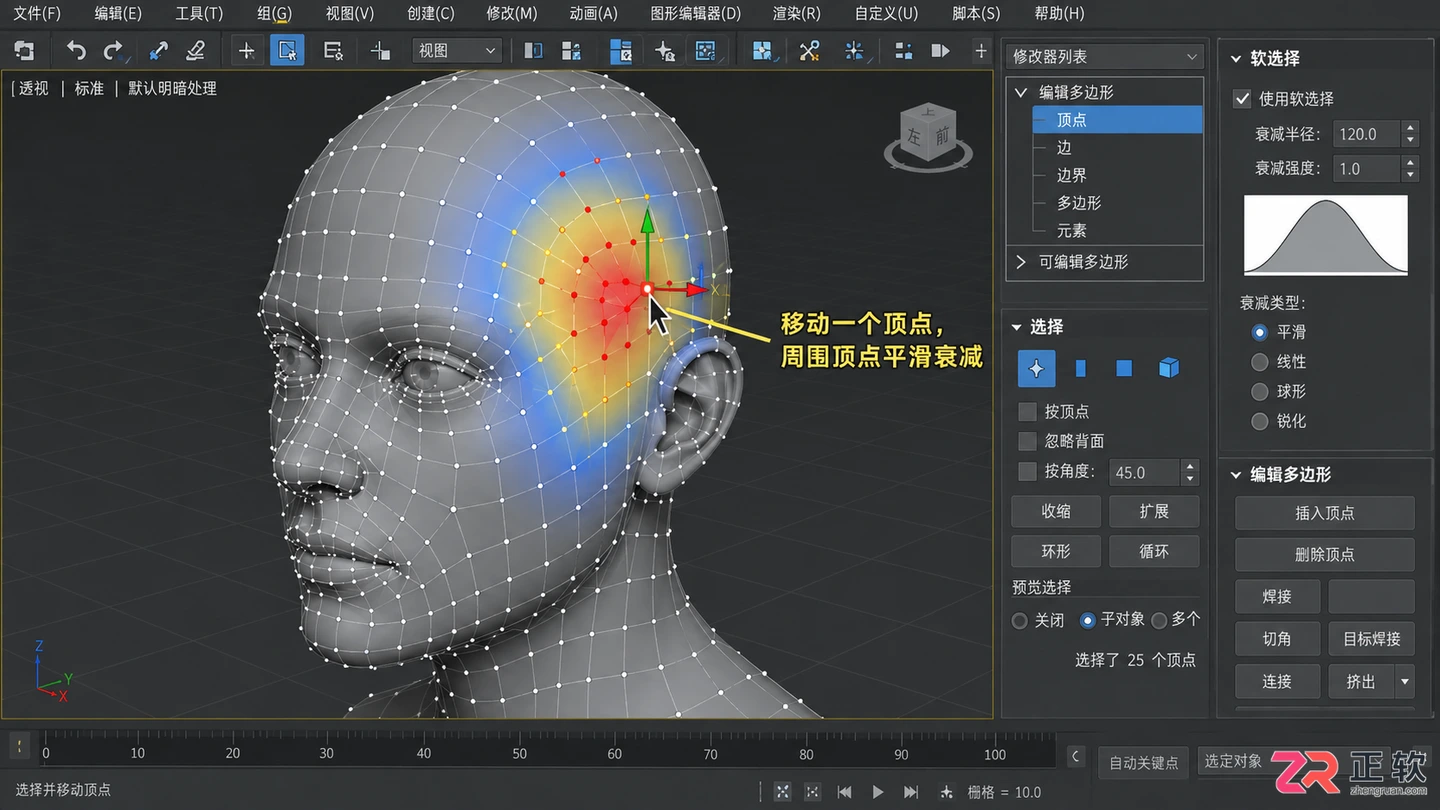
Task: Select 线性 falloff type
Action: click(1260, 362)
